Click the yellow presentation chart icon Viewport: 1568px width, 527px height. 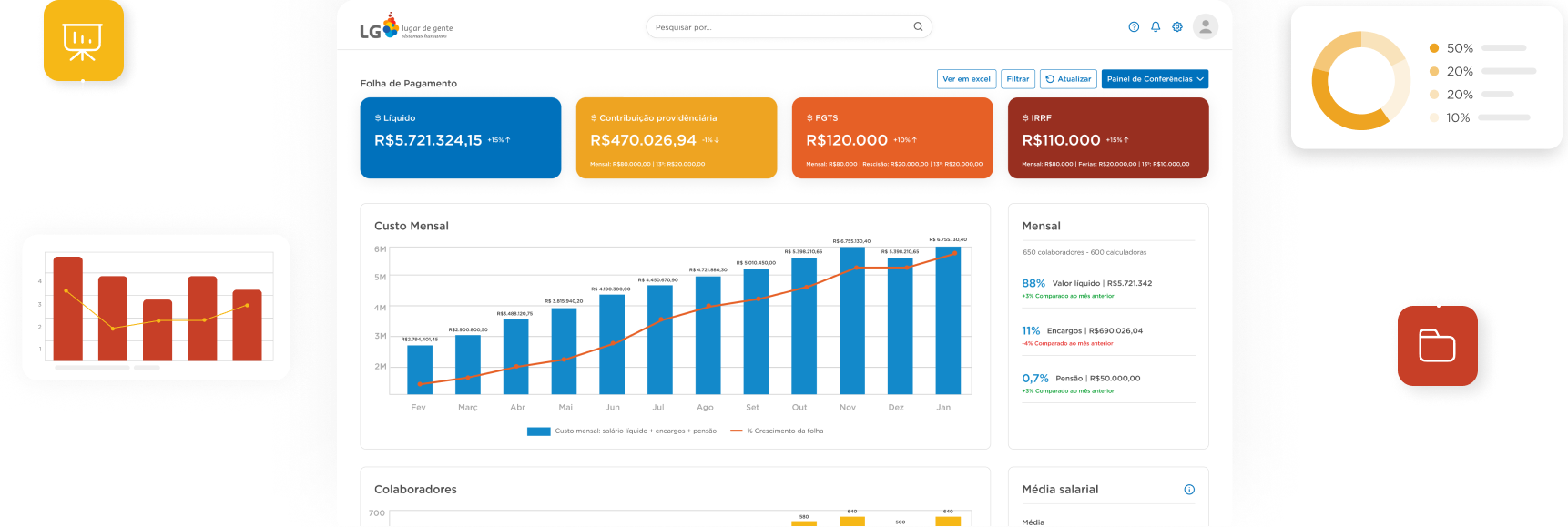[x=83, y=40]
